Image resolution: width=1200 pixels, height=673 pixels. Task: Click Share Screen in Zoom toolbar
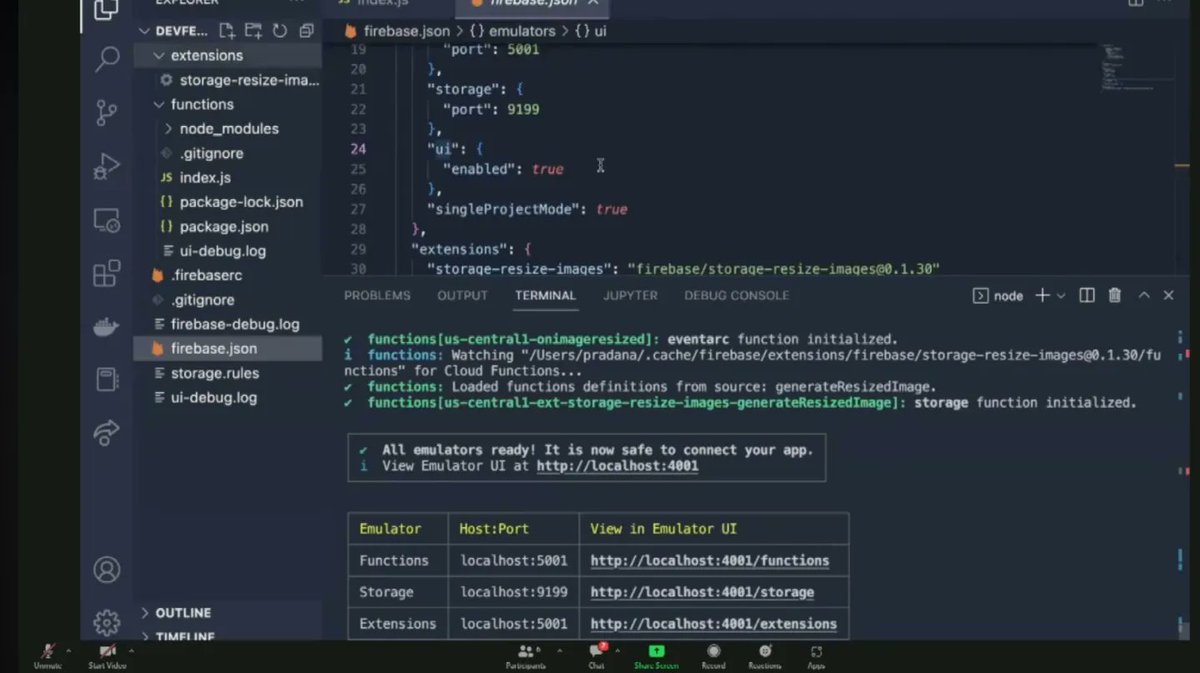pyautogui.click(x=656, y=655)
